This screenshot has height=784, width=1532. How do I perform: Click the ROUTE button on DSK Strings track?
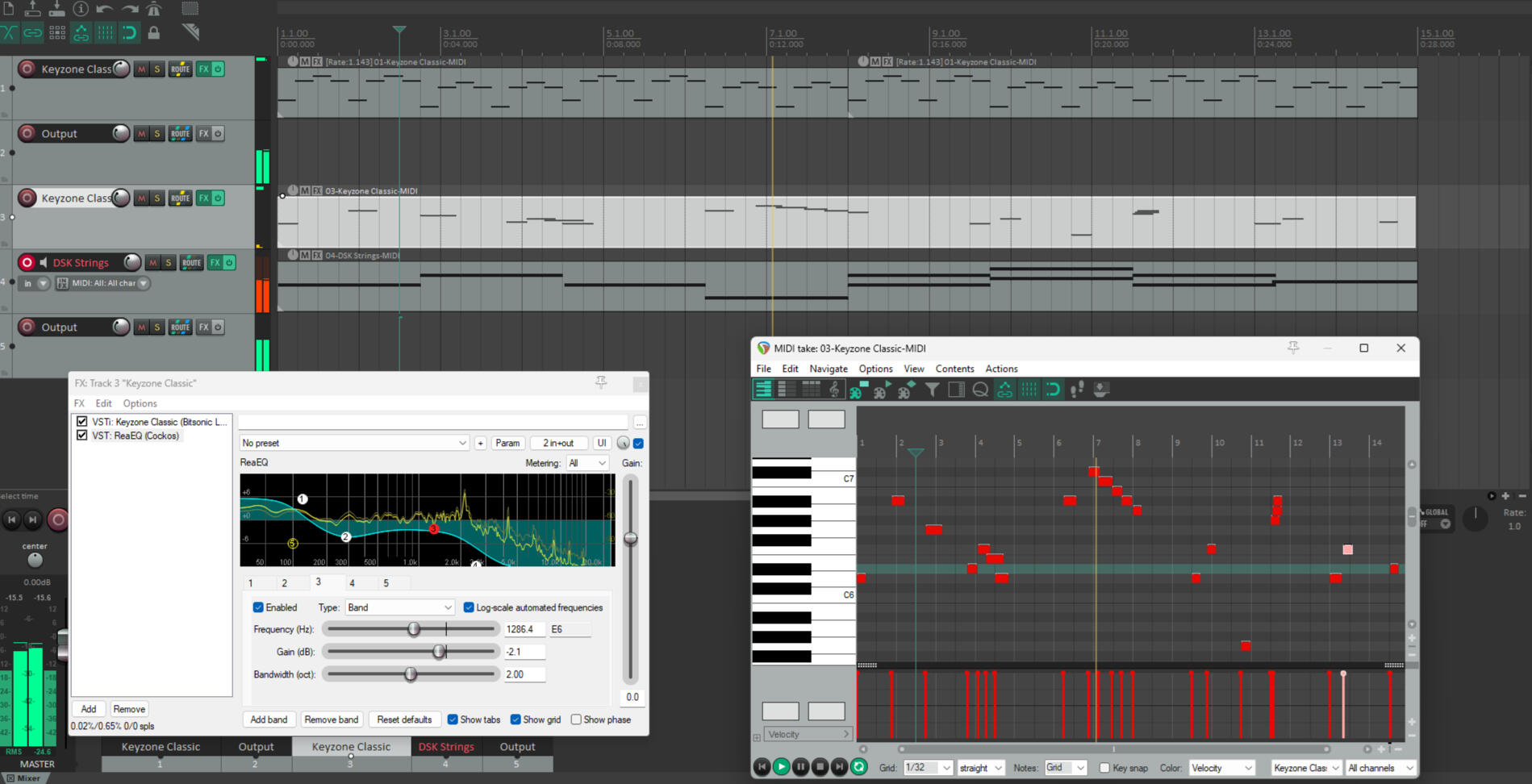[191, 263]
